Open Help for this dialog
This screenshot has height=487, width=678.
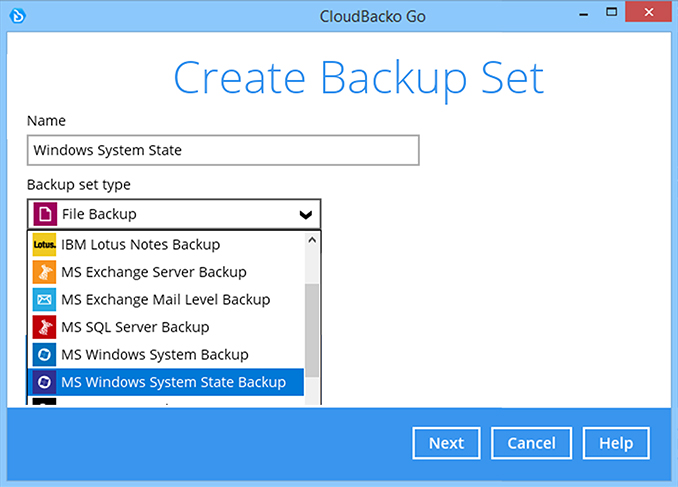[616, 443]
